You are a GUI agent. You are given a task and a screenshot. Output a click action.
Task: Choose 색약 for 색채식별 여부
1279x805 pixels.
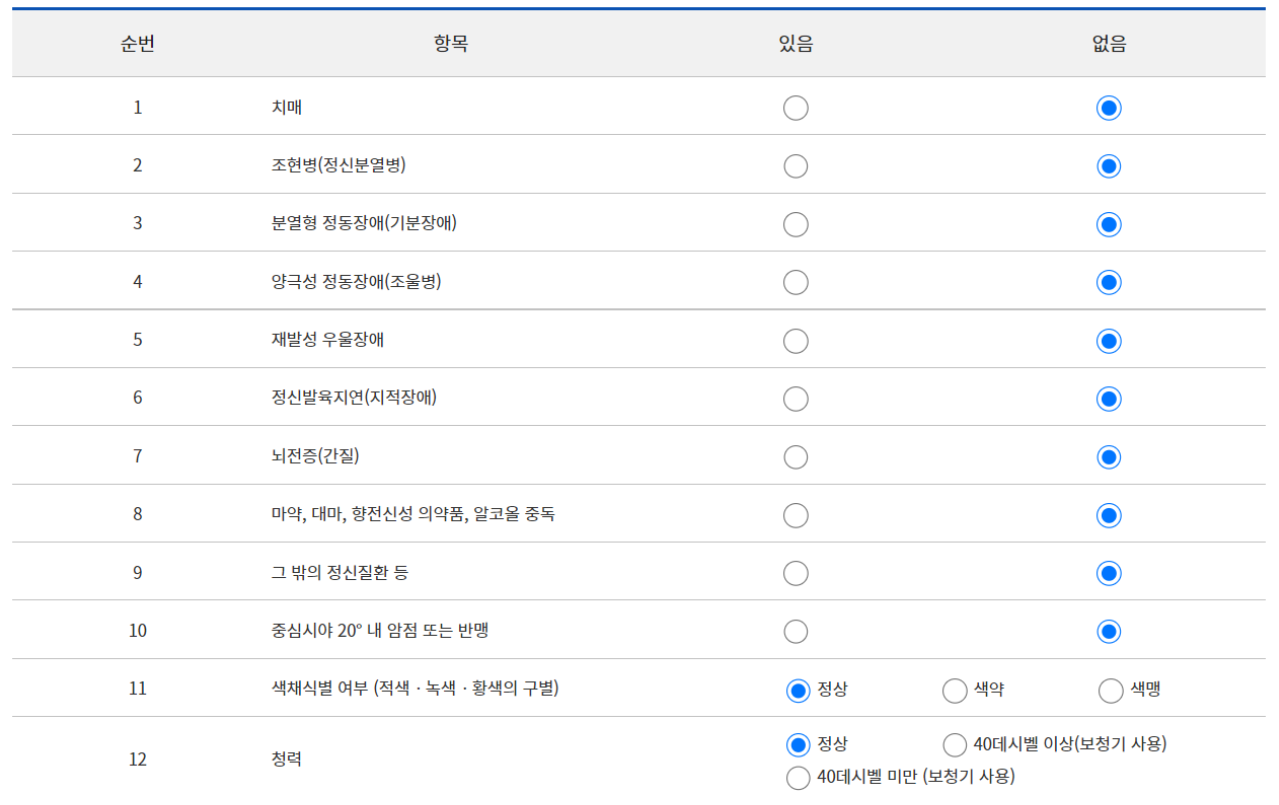[x=954, y=689]
